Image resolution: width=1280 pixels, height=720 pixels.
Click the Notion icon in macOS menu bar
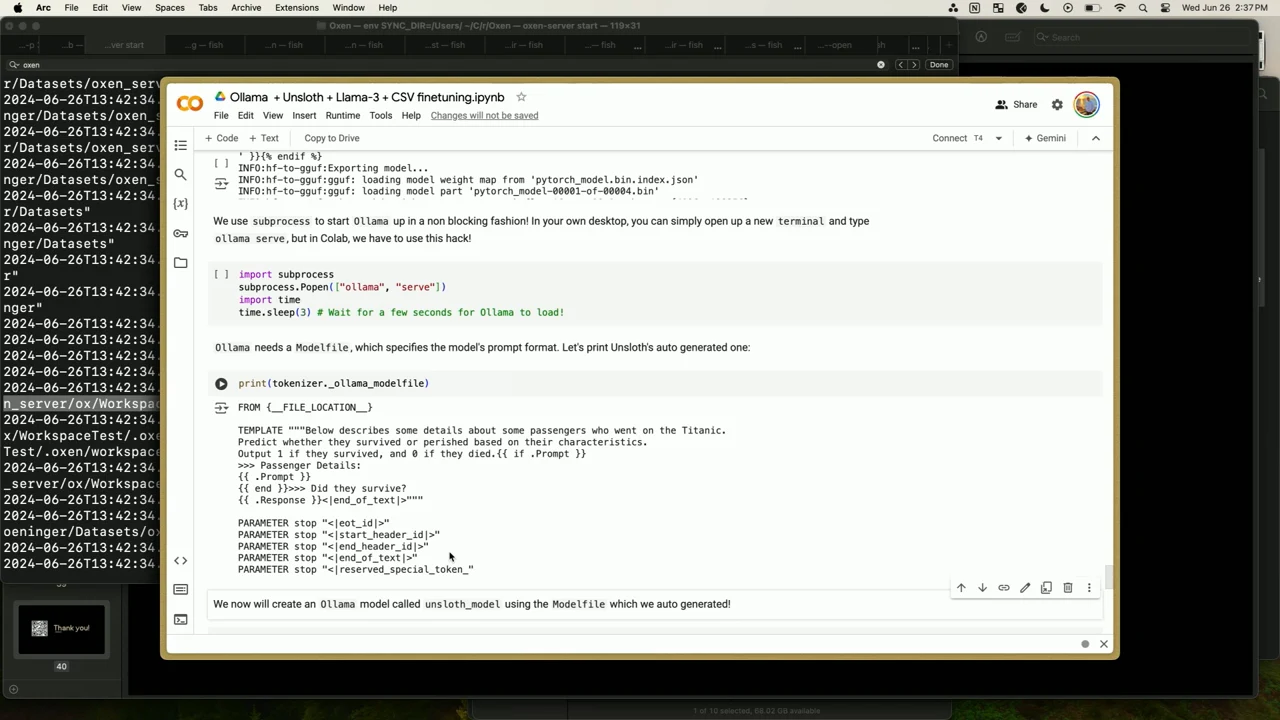tap(975, 8)
